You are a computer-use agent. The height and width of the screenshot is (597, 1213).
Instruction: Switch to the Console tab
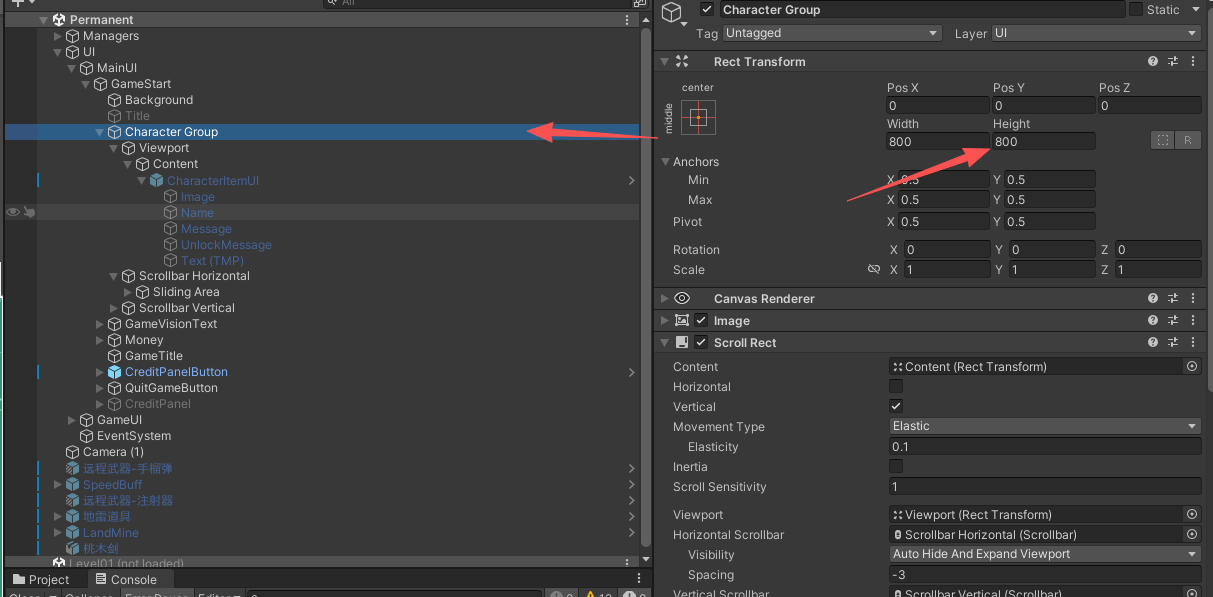[126, 580]
